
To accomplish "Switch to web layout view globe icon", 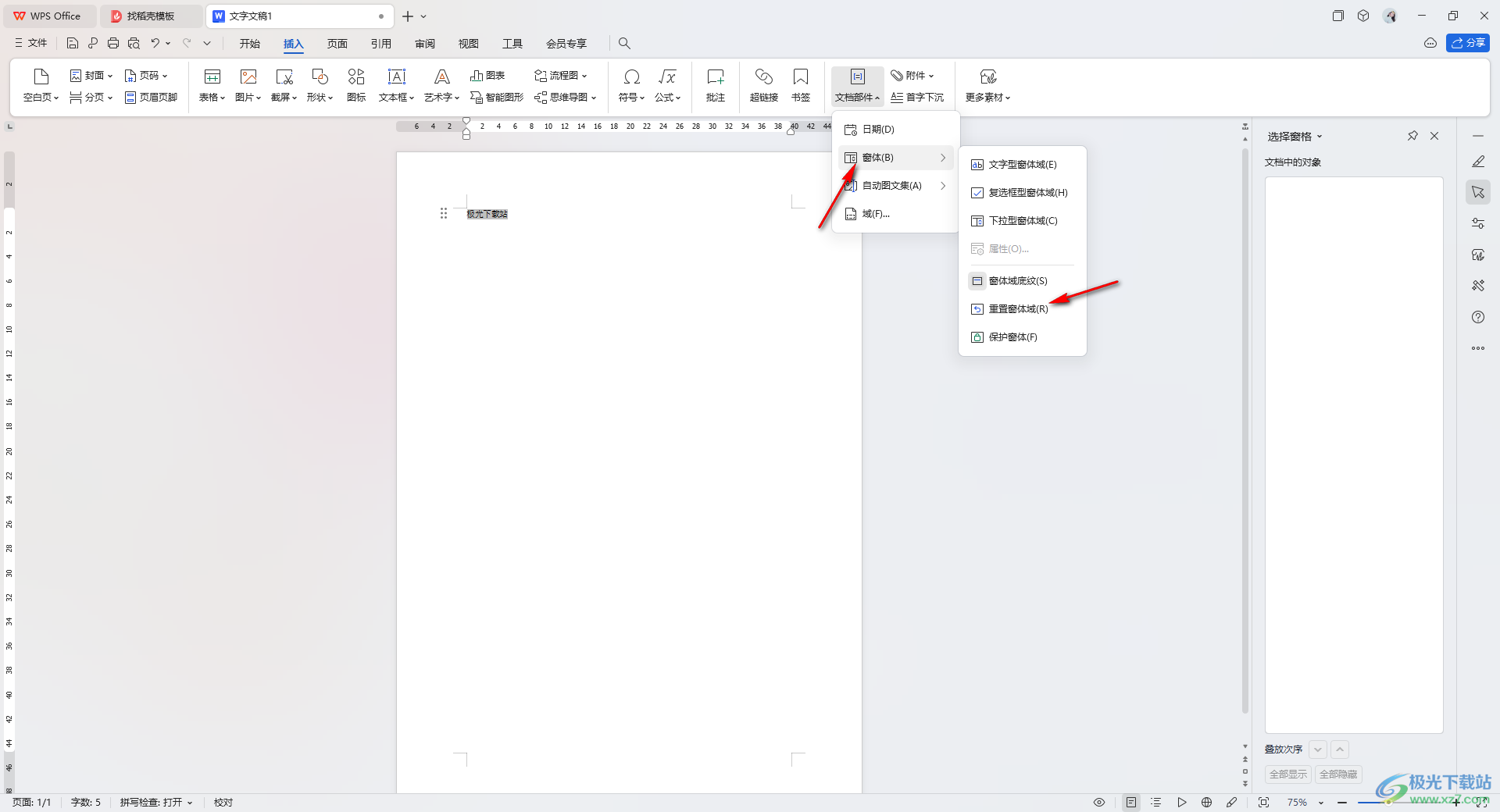I will (1207, 803).
